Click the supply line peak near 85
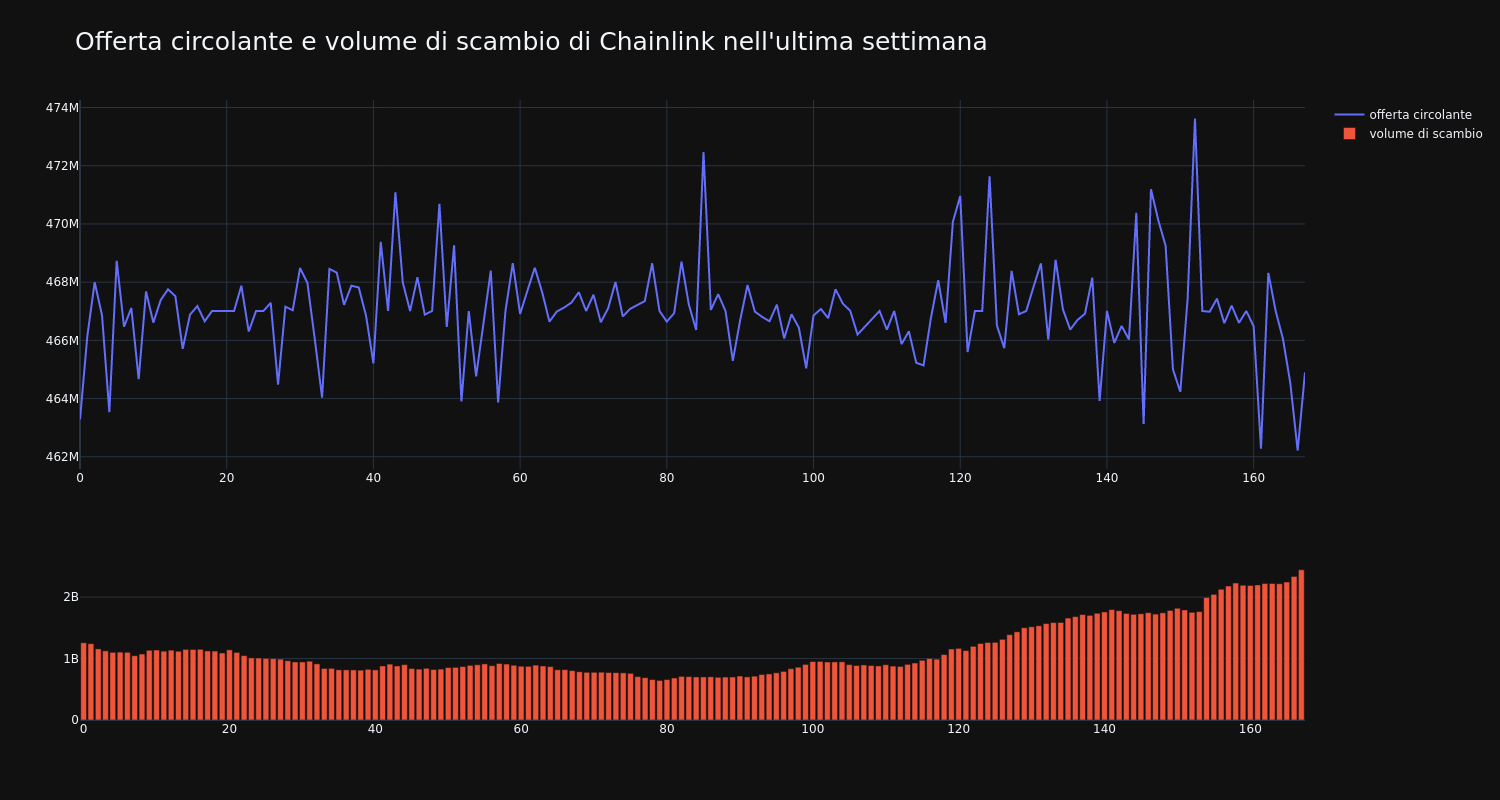This screenshot has width=1500, height=800. 703,153
